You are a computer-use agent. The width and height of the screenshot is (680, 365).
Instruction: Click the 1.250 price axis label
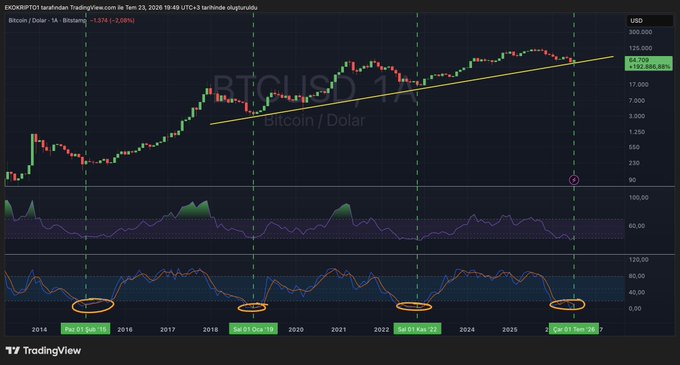[x=637, y=132]
